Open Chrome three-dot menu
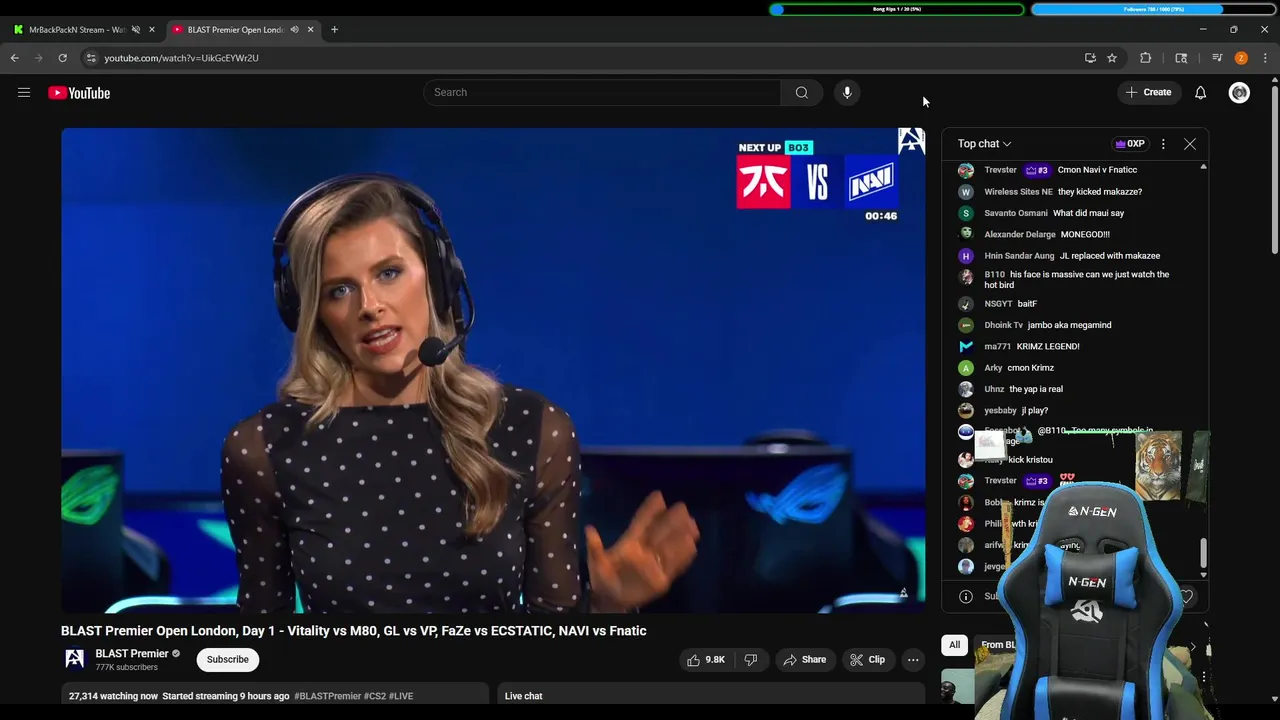Viewport: 1280px width, 720px height. tap(1265, 58)
